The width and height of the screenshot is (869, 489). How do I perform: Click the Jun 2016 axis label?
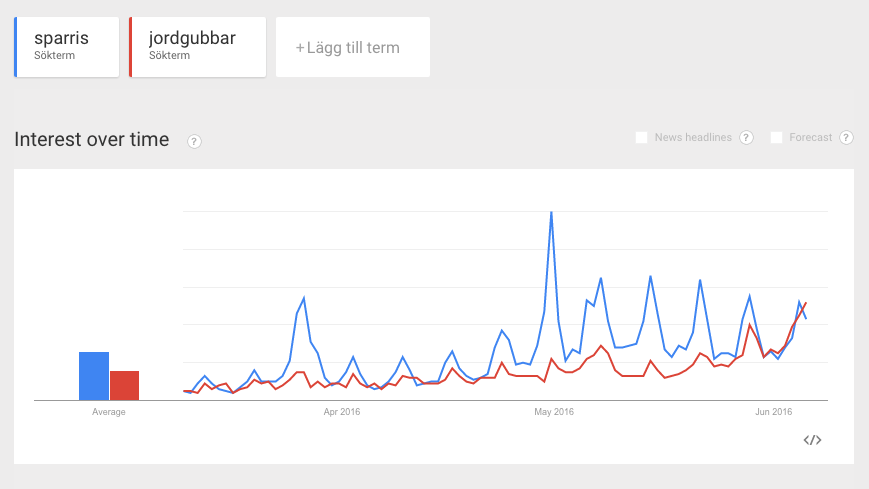coord(773,412)
